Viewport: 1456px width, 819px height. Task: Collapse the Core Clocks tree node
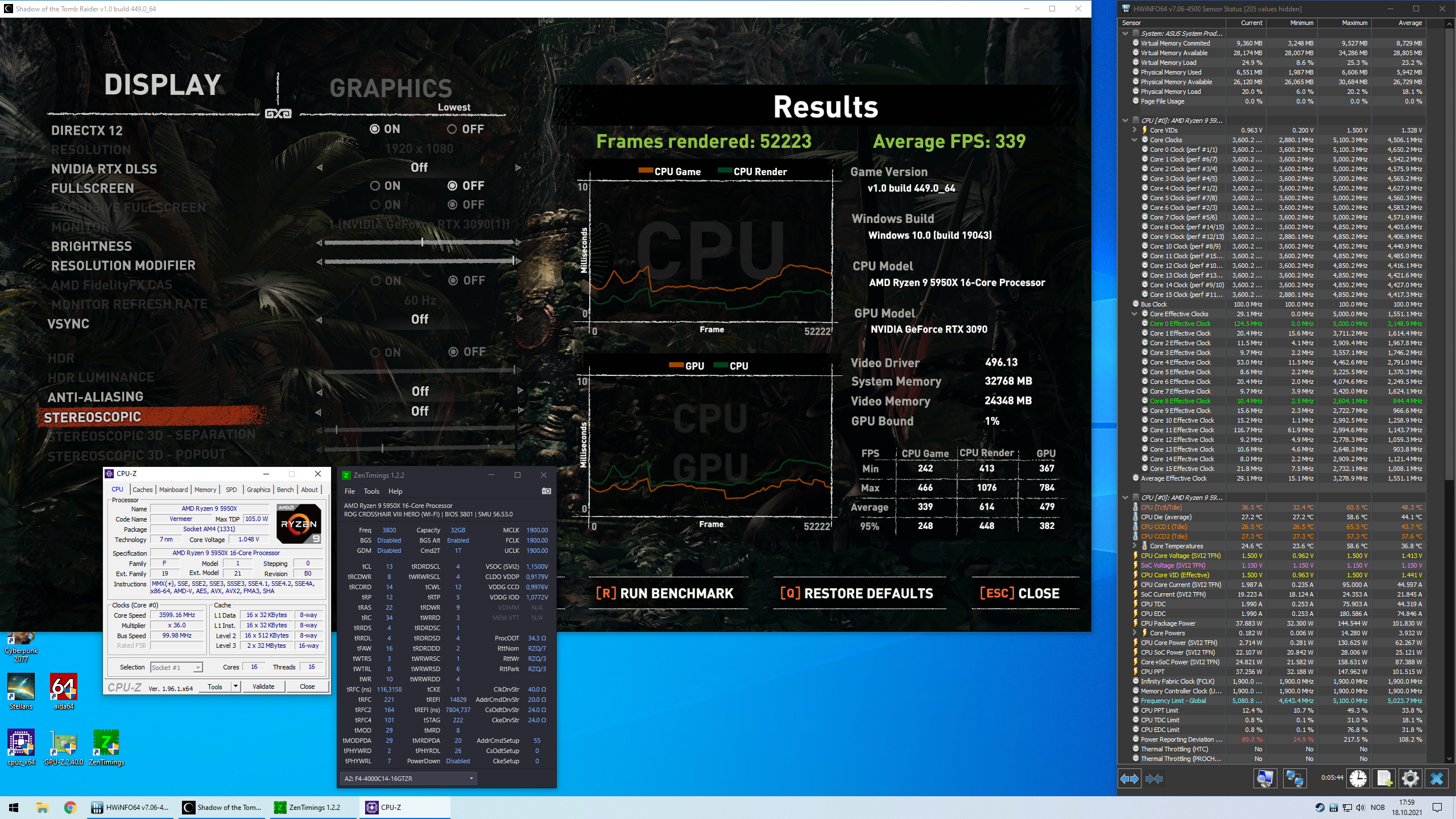tap(1135, 140)
